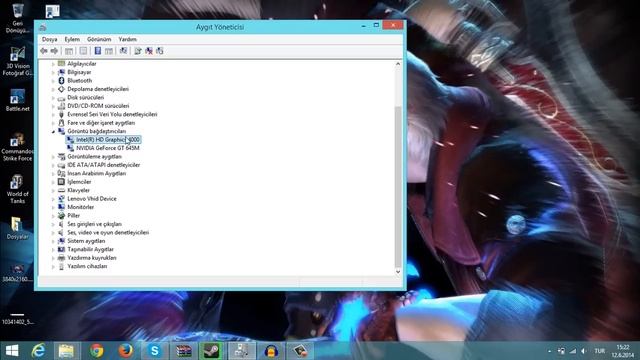
Task: Select Taşınabilir Aygıtlar category
Action: [91, 249]
